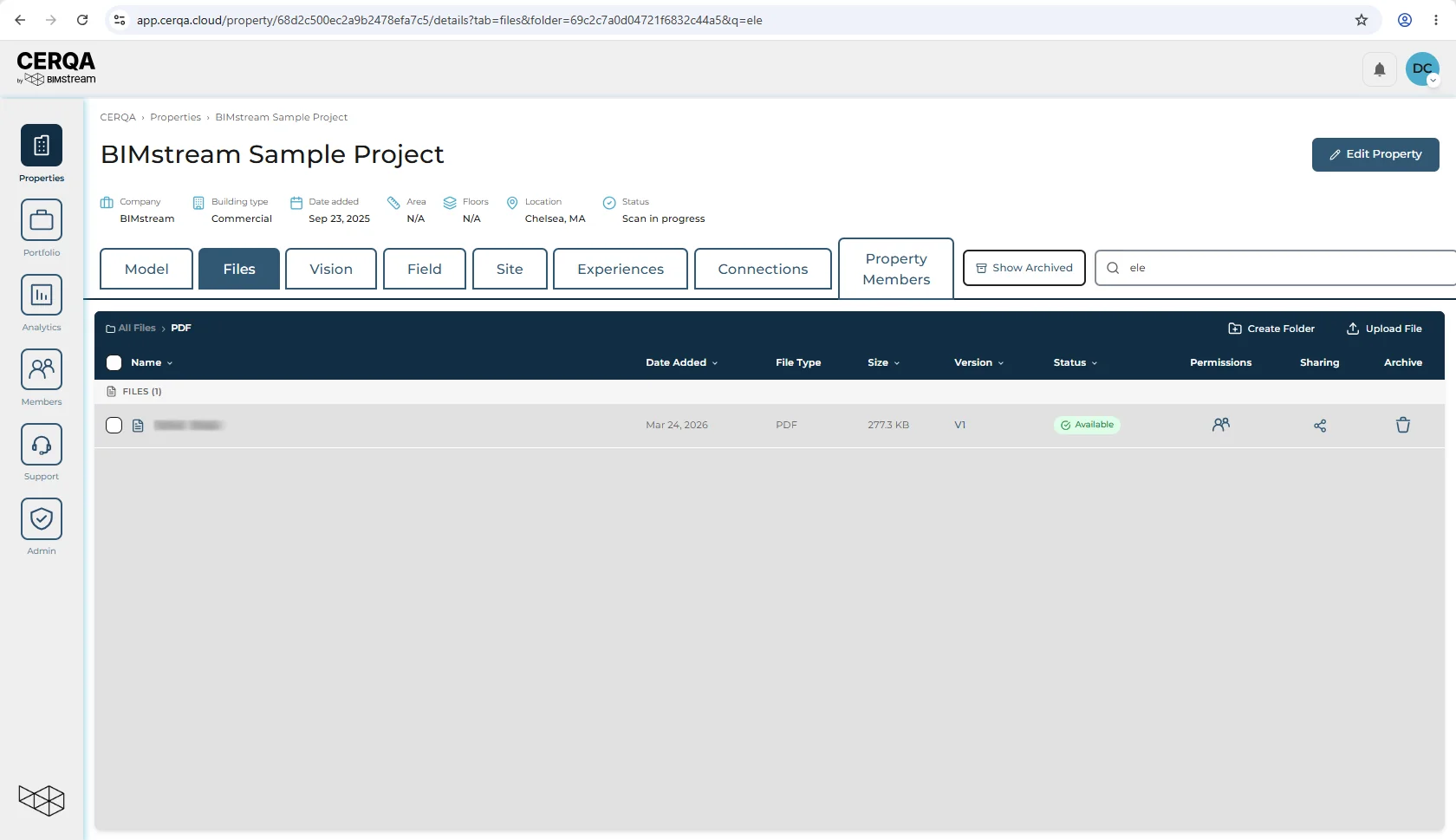
Task: Open the Property Members tab
Action: (896, 269)
